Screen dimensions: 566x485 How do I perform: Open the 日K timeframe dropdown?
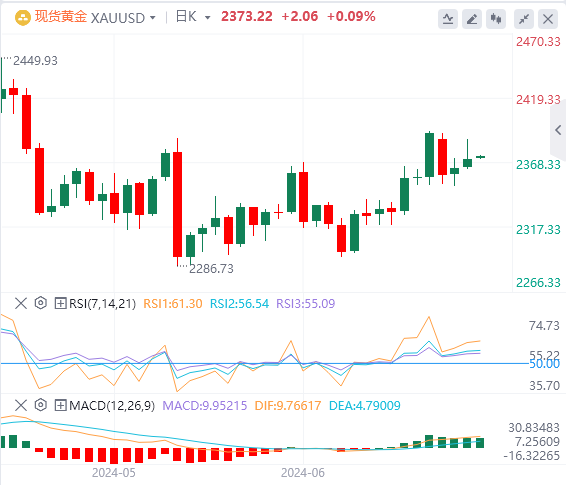coord(208,18)
